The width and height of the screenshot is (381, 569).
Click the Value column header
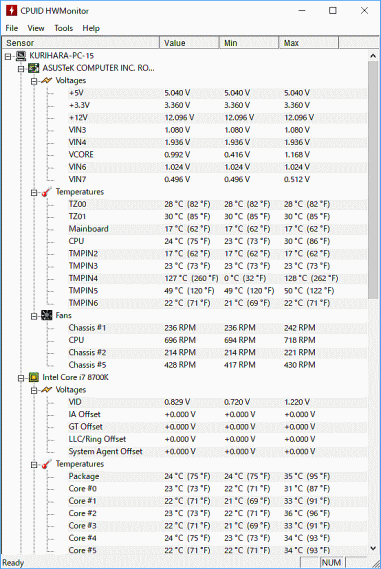tap(189, 43)
